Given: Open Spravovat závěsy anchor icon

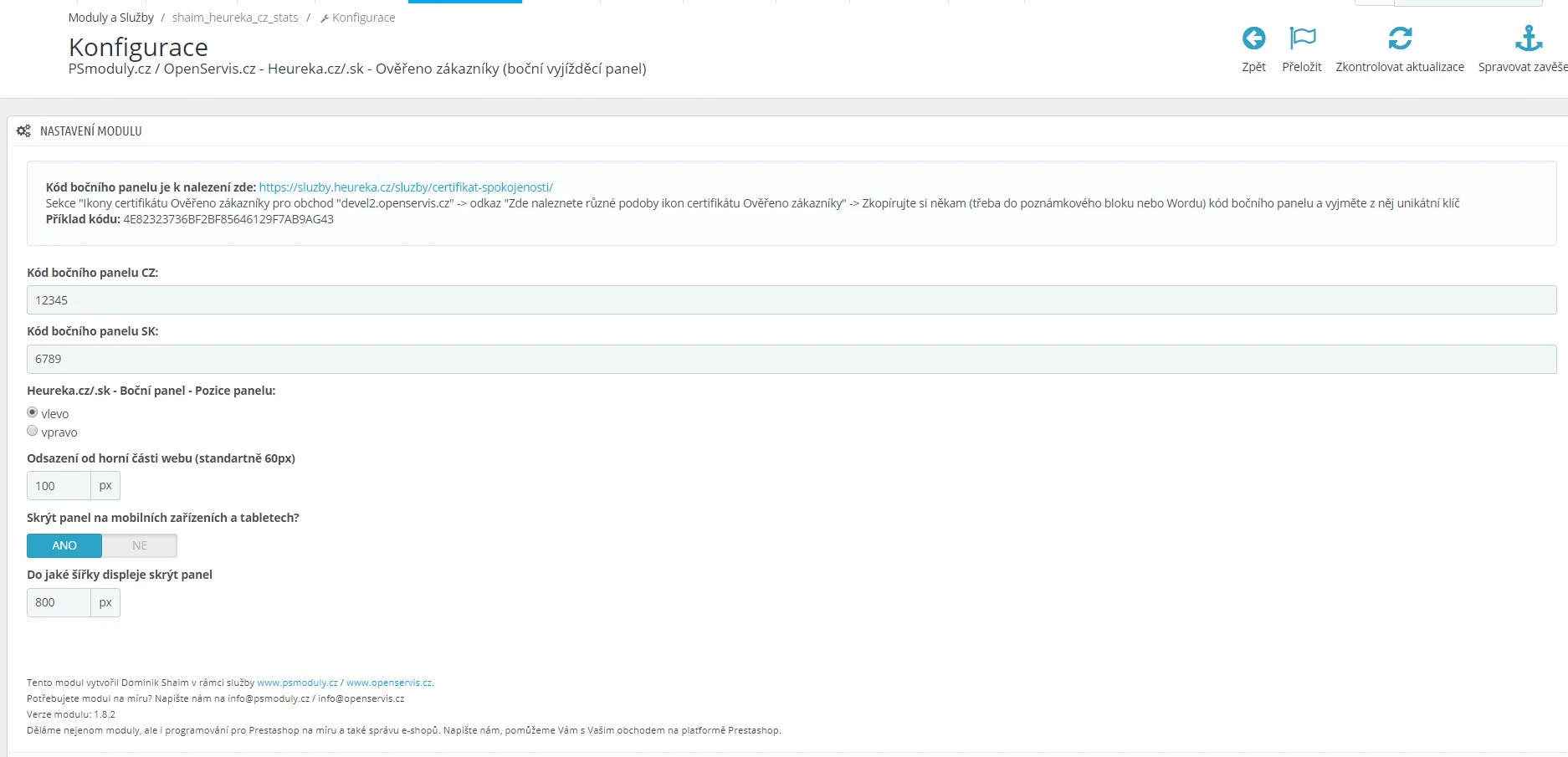Looking at the screenshot, I should tap(1528, 38).
